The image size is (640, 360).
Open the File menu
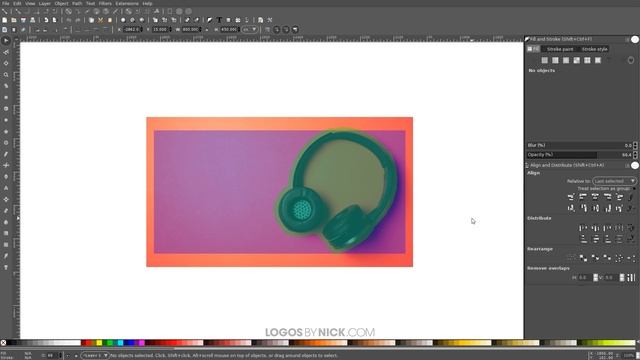6,3
